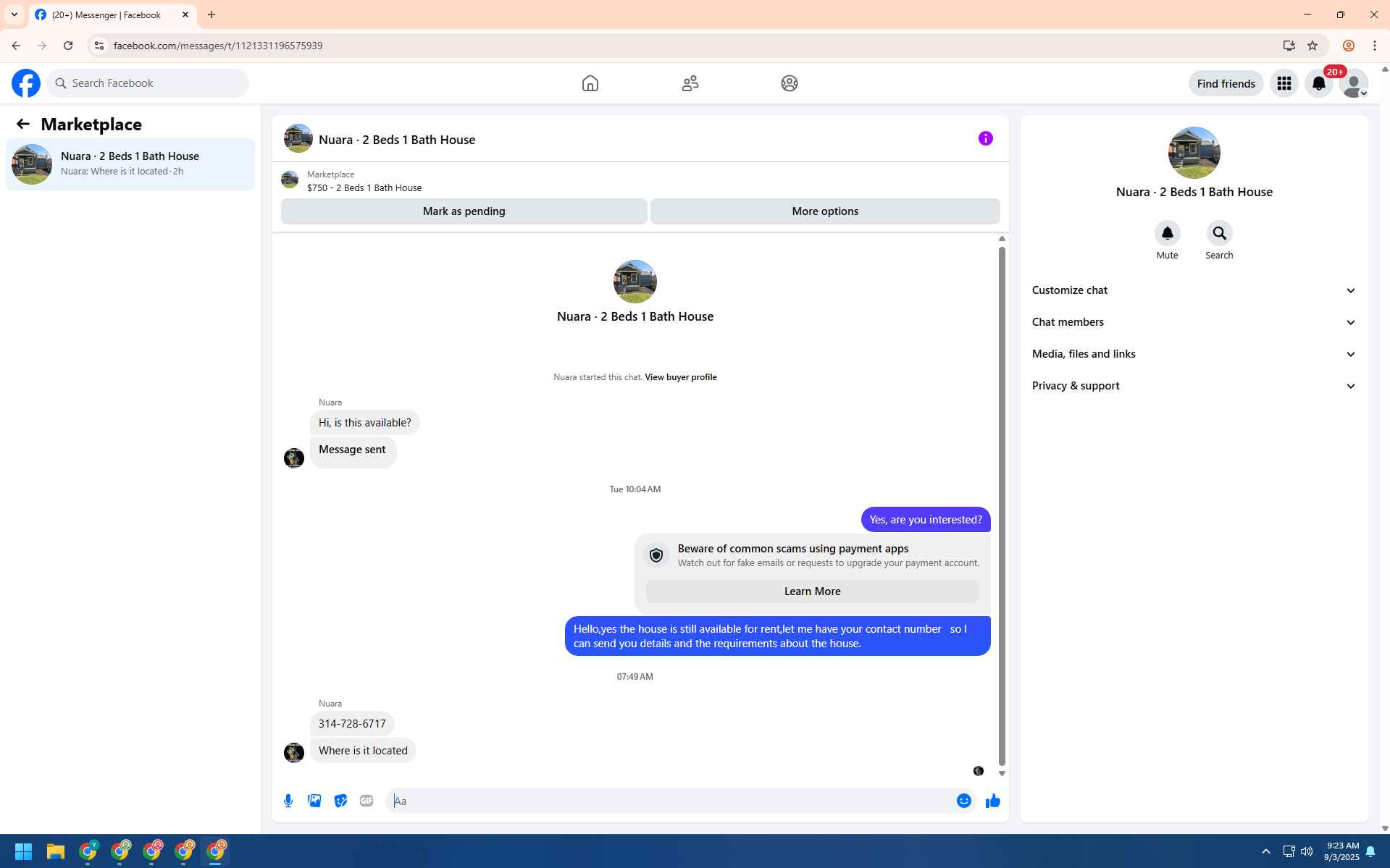Expand Media, files and links section
1390x868 pixels.
pos(1194,354)
